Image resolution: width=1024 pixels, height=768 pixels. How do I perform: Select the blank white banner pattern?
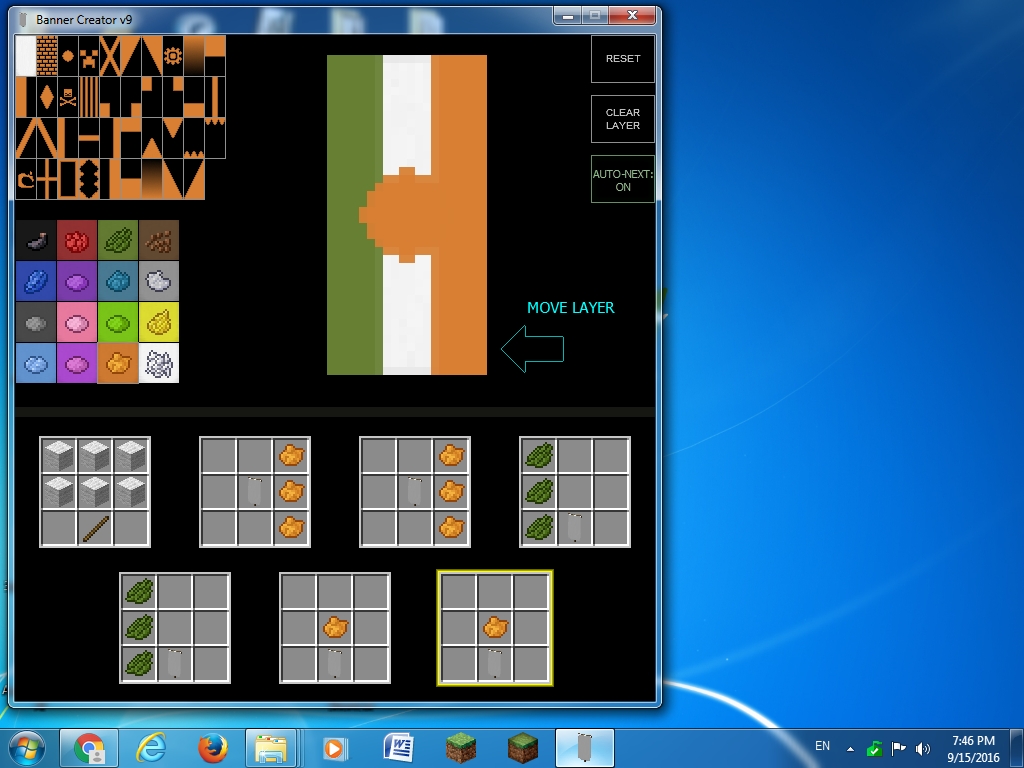click(25, 54)
